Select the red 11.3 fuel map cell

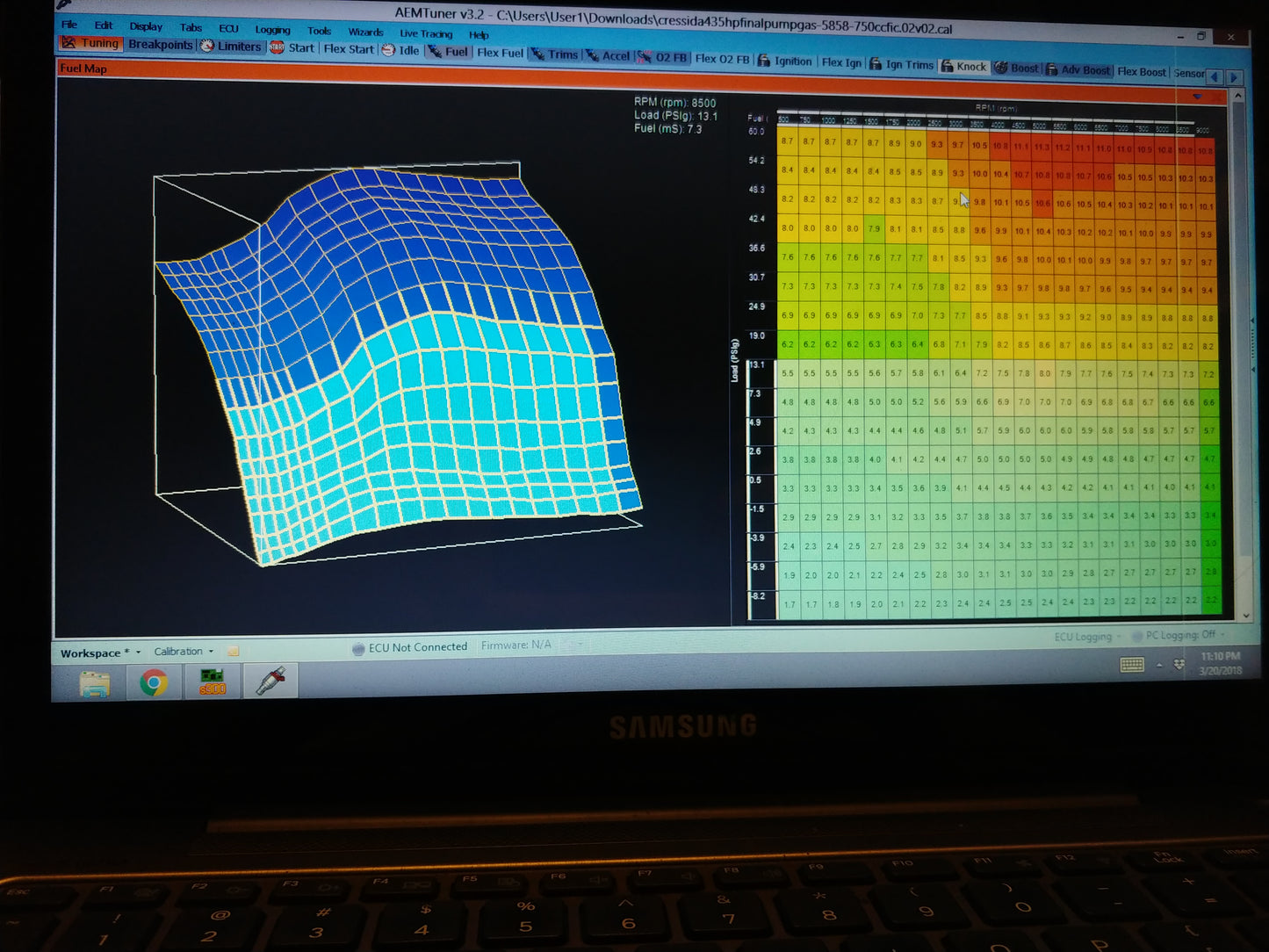point(1042,148)
